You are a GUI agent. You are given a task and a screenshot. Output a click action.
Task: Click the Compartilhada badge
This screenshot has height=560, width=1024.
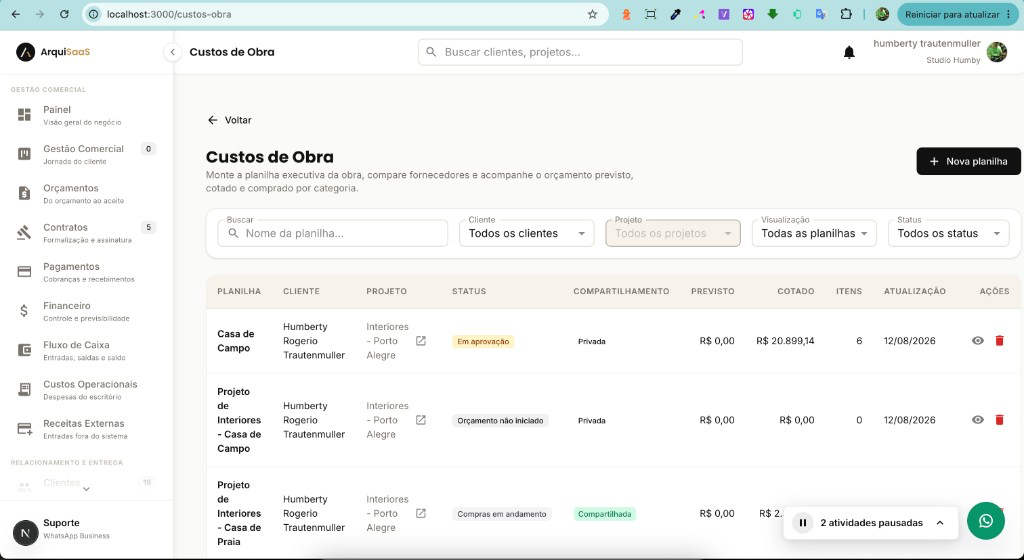tap(605, 514)
